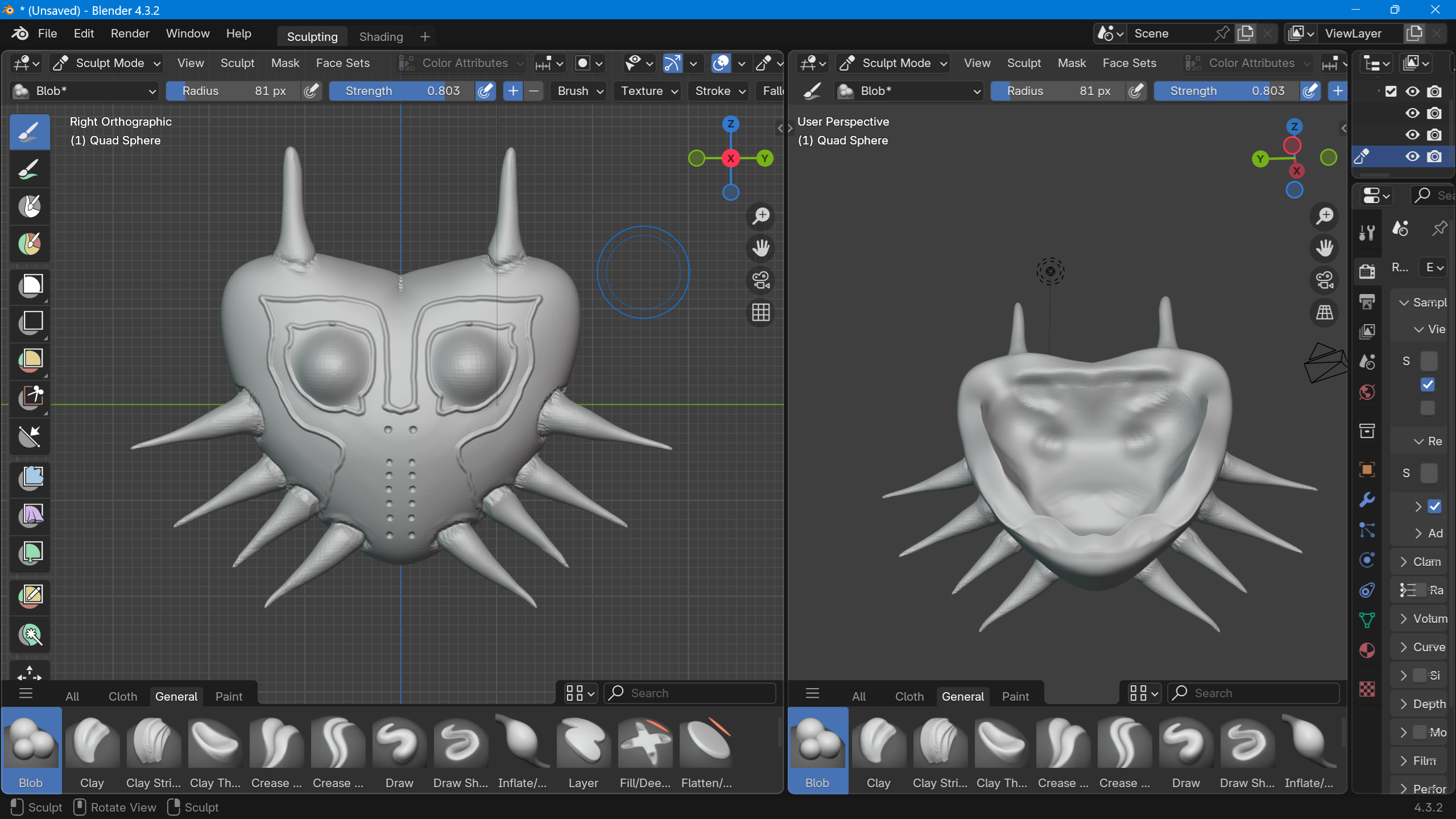Toggle perspective icon in right viewport
The width and height of the screenshot is (1456, 819).
point(1325,312)
